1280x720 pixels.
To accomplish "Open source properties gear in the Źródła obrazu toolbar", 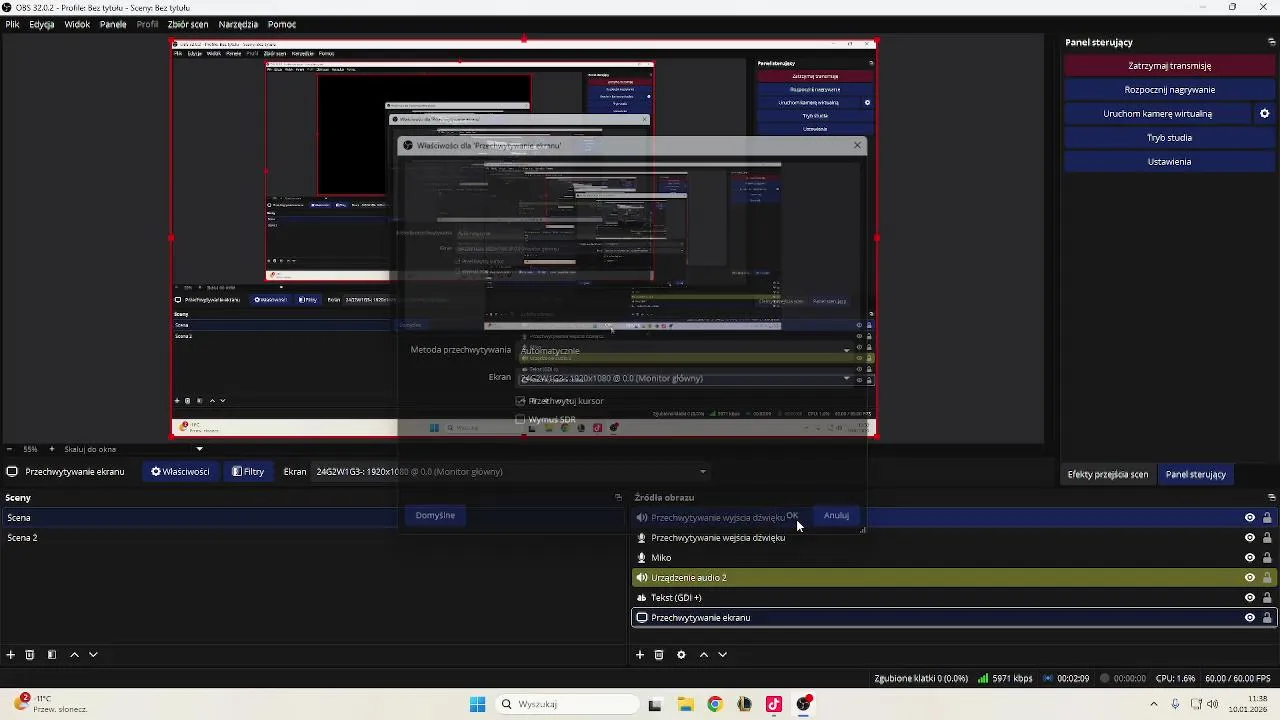I will [681, 655].
